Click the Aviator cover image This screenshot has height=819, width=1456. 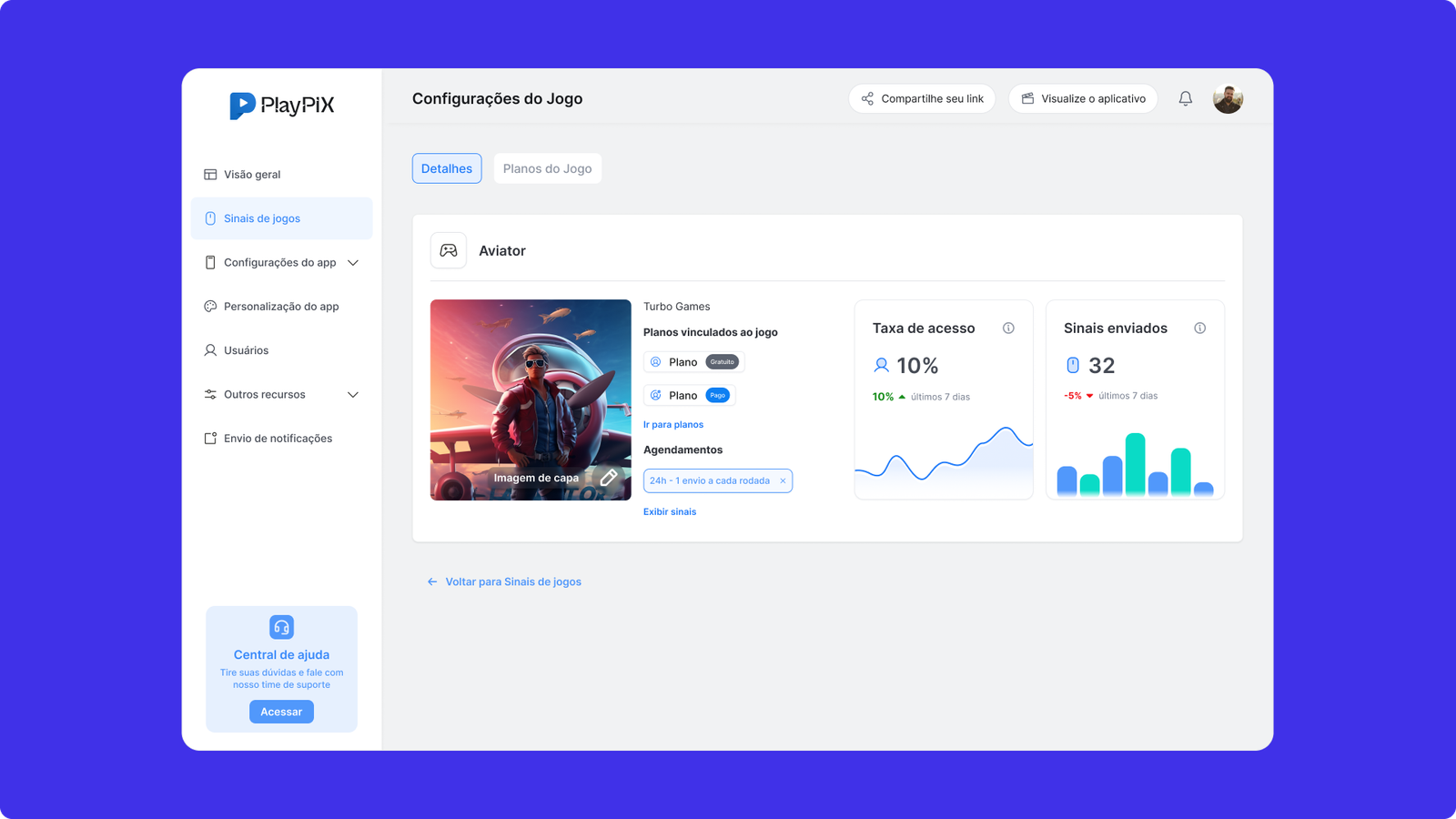[531, 399]
